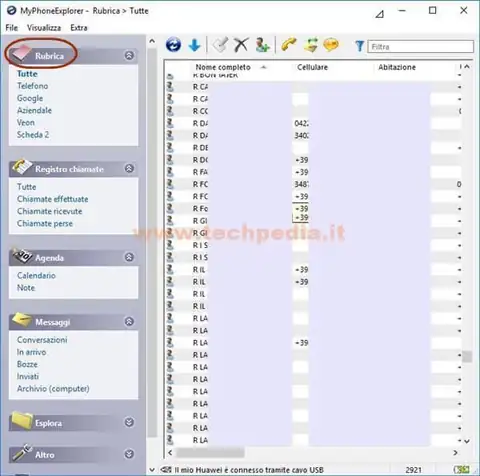Open the Extra menu

pyautogui.click(x=79, y=28)
